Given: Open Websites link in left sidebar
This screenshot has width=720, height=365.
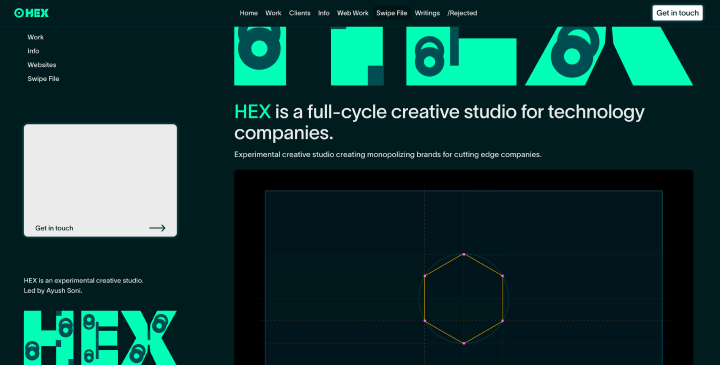Looking at the screenshot, I should coord(42,65).
